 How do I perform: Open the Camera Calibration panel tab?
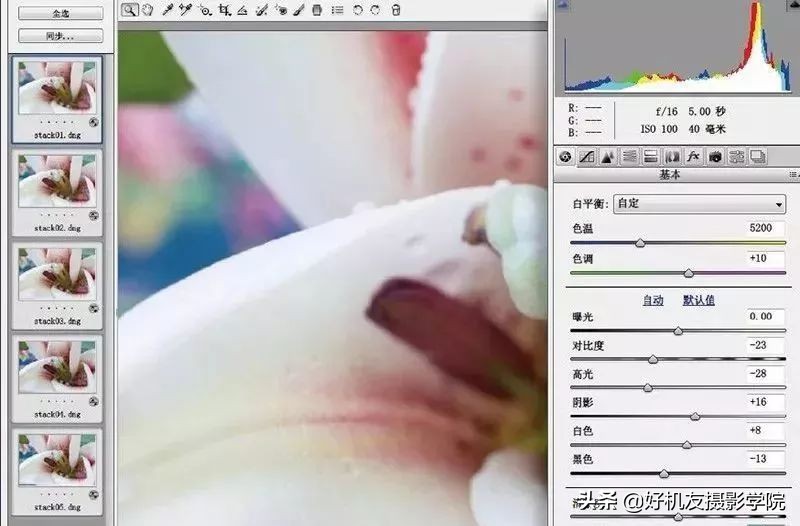[x=715, y=157]
